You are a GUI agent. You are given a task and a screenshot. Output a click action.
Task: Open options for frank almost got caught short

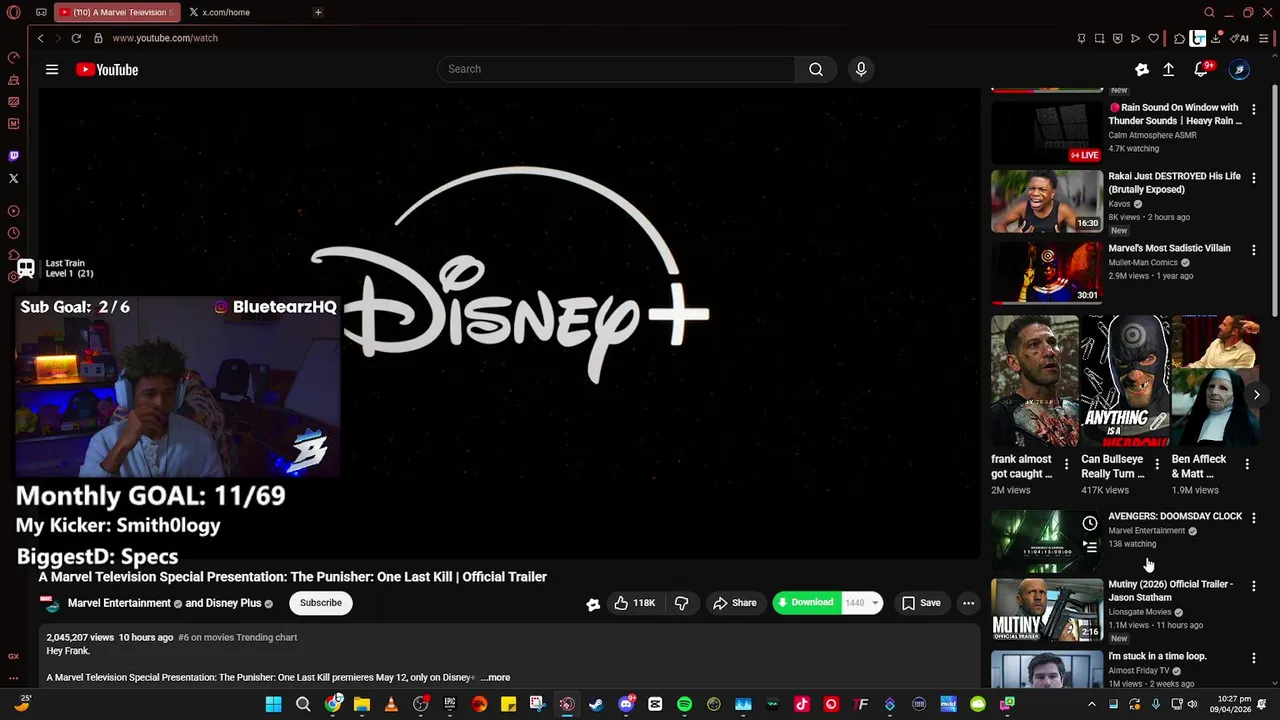point(1066,464)
